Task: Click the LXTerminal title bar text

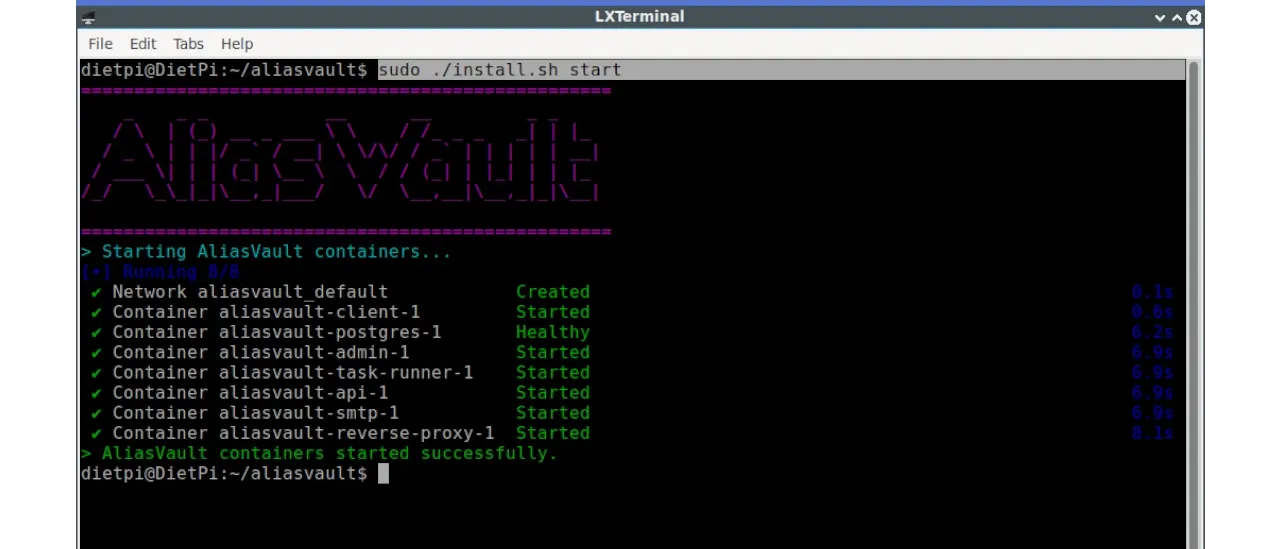Action: (x=639, y=17)
